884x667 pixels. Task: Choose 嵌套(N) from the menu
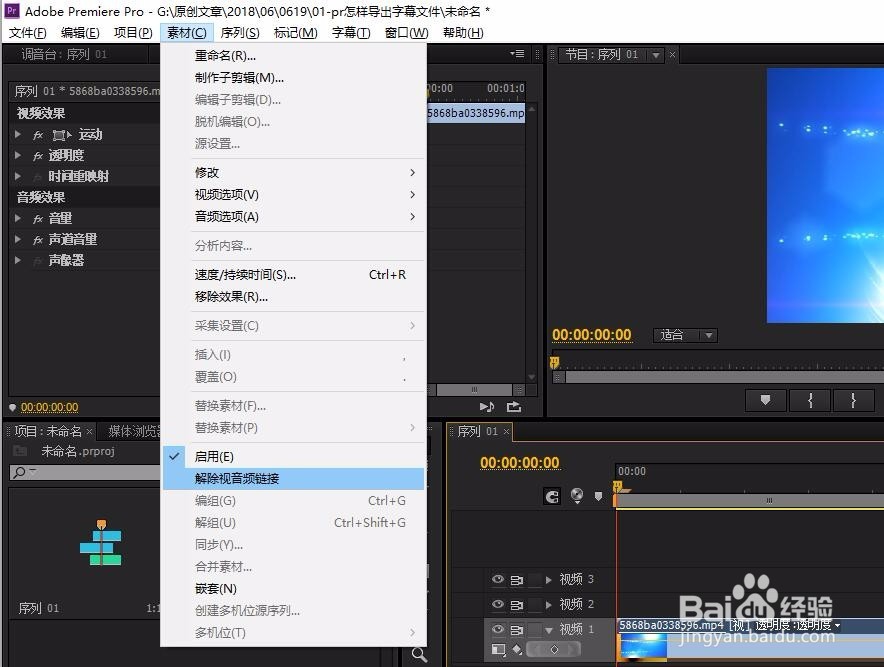tap(293, 589)
